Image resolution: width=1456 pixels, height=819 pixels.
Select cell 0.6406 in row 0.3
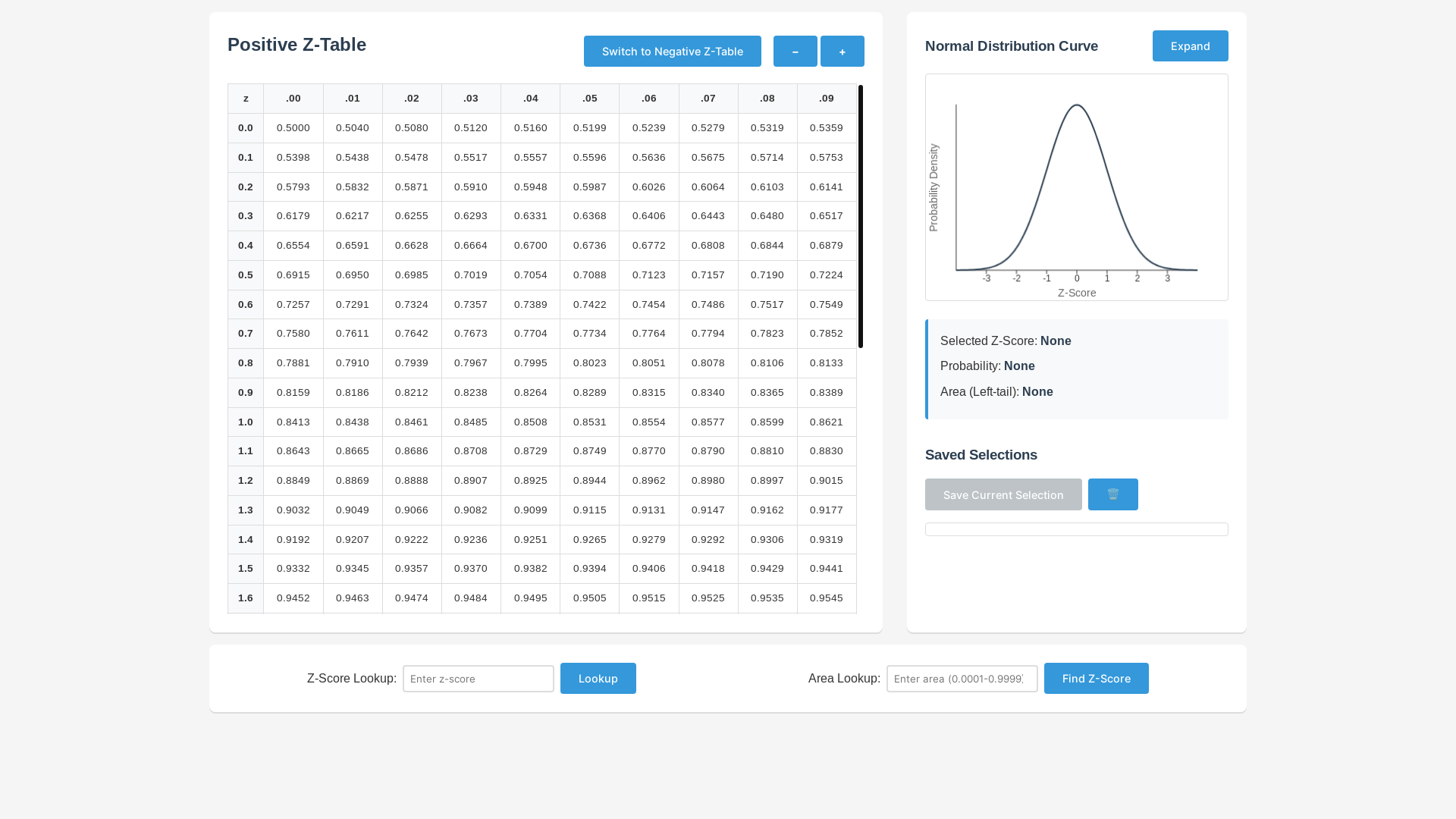click(x=649, y=216)
